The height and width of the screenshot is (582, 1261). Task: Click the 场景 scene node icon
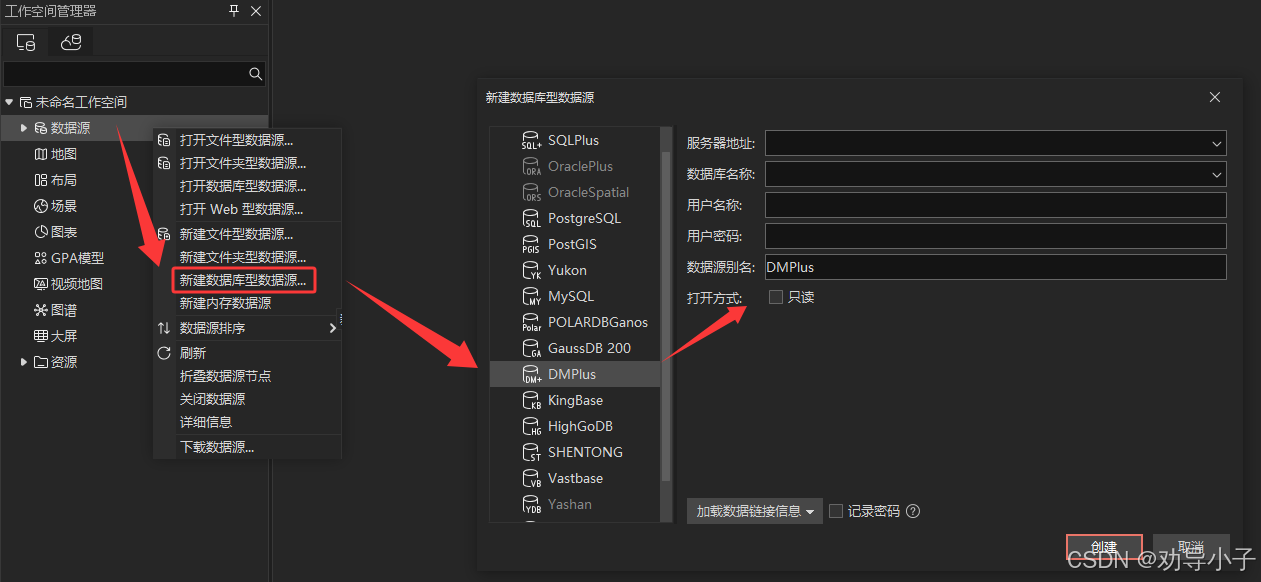point(41,206)
